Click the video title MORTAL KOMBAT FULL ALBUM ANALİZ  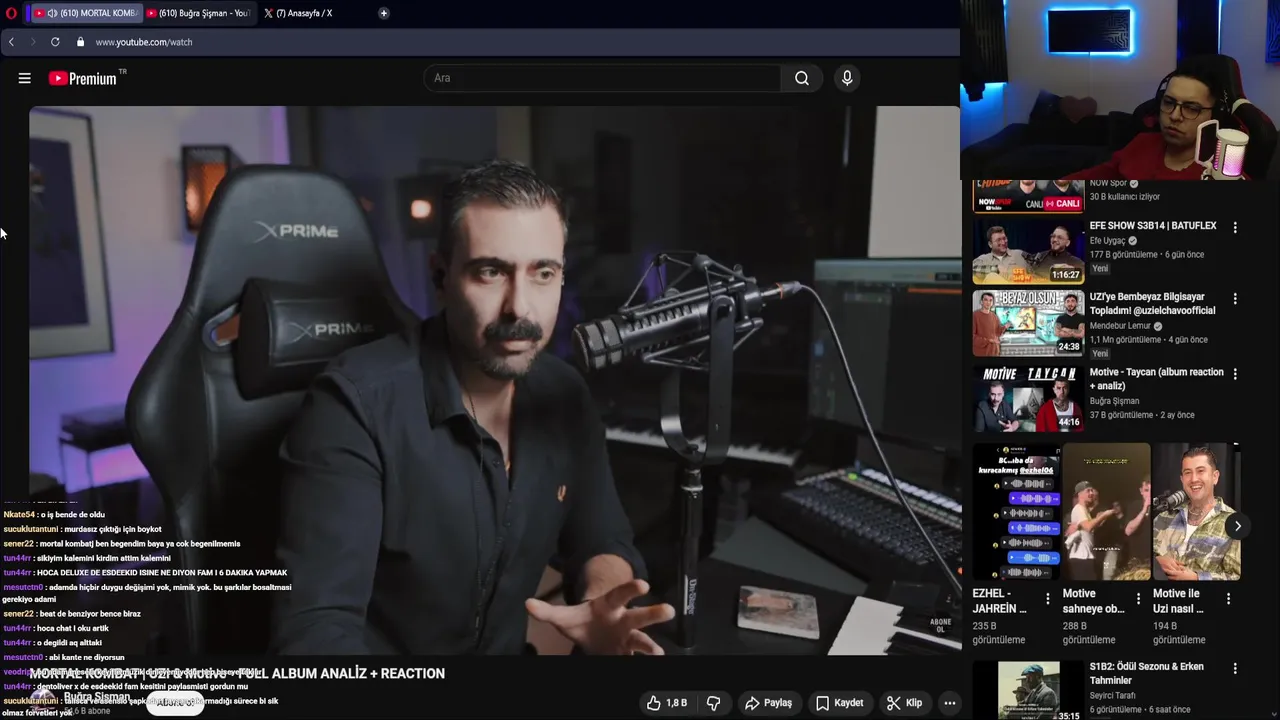point(237,674)
